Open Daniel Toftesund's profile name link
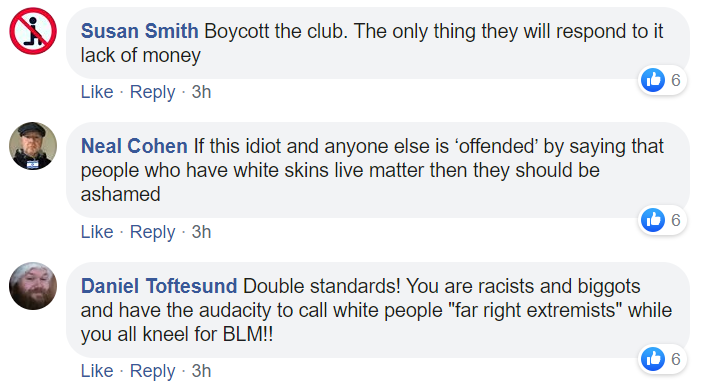This screenshot has height=384, width=726. (x=159, y=286)
